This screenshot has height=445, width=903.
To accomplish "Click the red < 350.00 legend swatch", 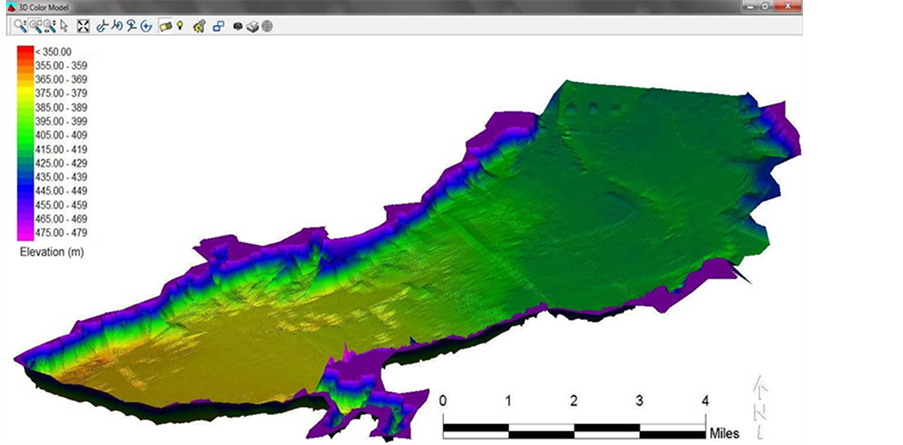I will tap(24, 51).
